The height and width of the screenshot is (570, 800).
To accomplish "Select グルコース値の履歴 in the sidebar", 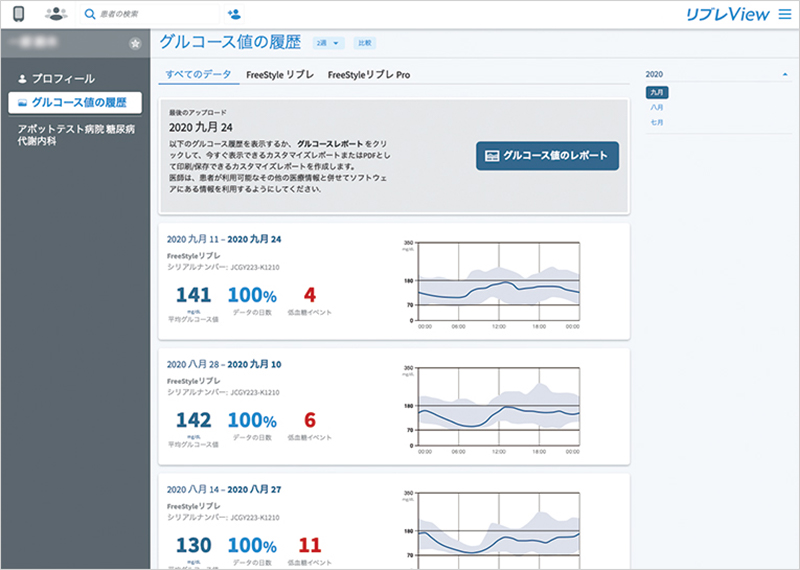I will [75, 103].
